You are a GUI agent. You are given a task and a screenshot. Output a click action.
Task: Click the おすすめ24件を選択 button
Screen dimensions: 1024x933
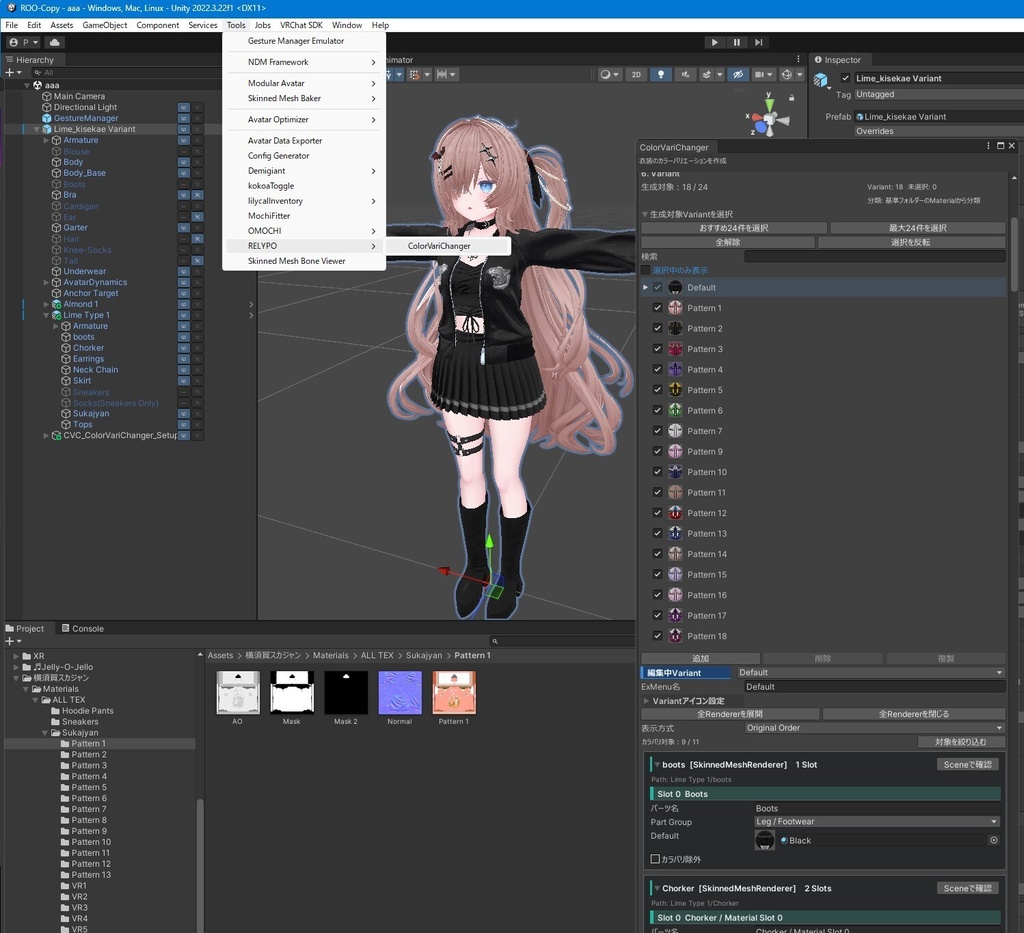coord(733,228)
